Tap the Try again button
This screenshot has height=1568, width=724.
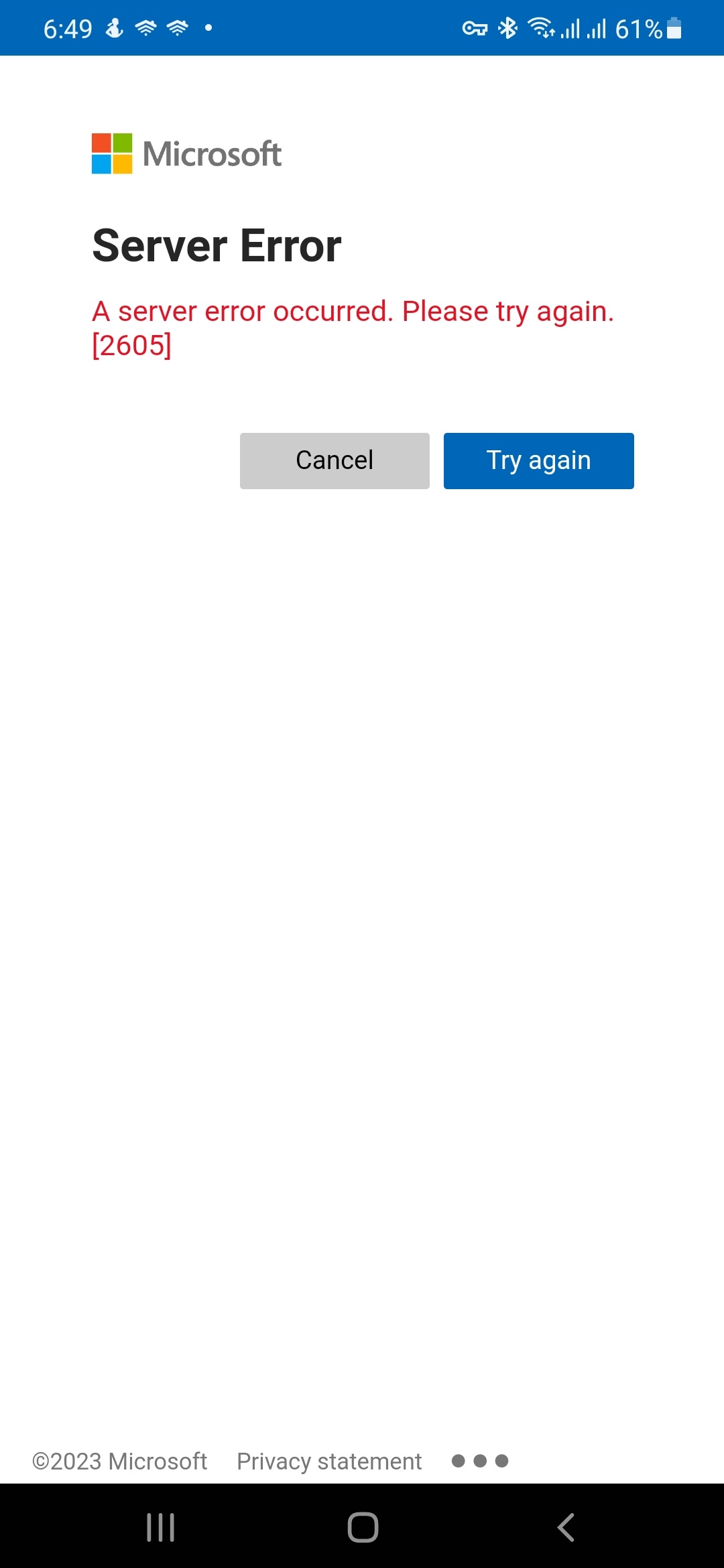(x=538, y=461)
